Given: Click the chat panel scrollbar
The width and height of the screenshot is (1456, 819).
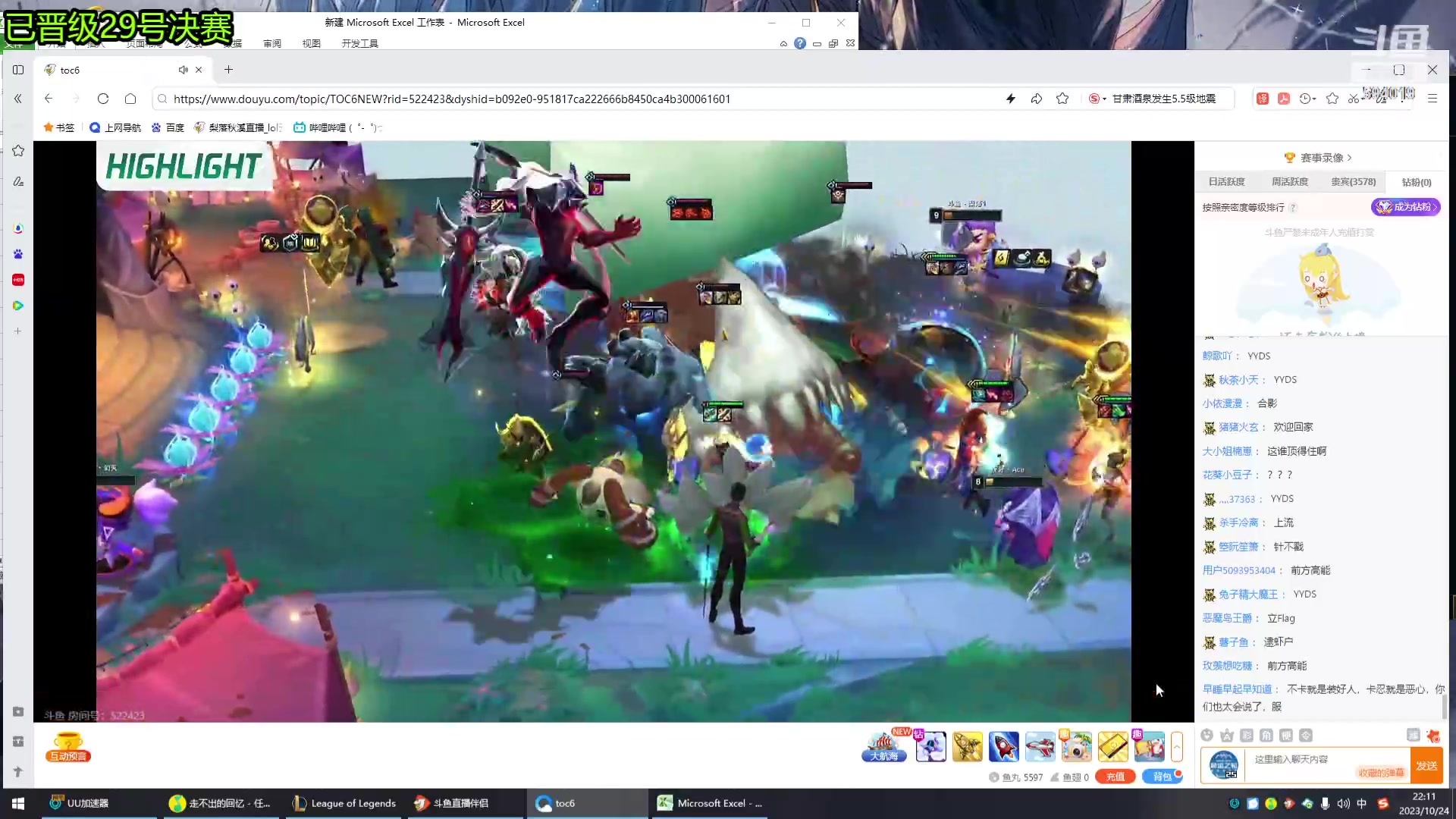Looking at the screenshot, I should click(1444, 705).
